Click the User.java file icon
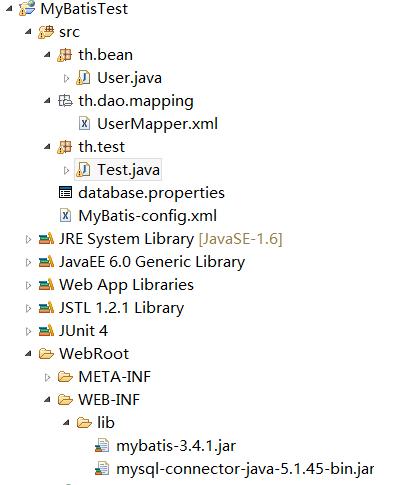 point(83,78)
